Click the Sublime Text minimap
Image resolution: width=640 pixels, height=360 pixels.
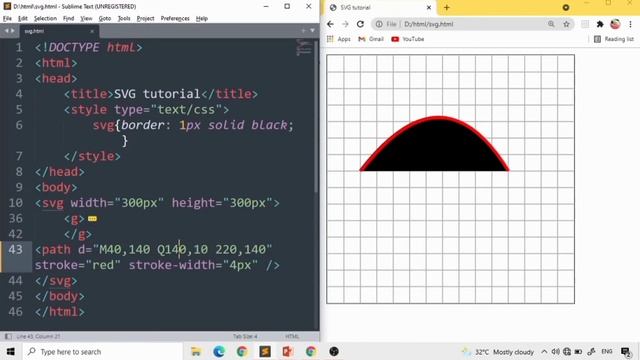pos(303,47)
